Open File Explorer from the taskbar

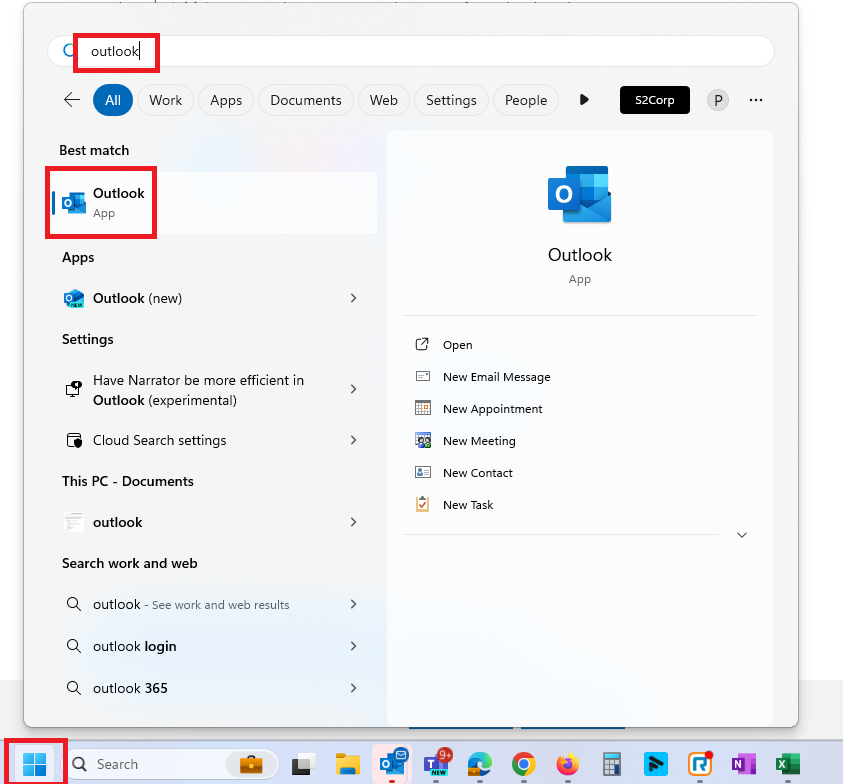click(x=347, y=764)
